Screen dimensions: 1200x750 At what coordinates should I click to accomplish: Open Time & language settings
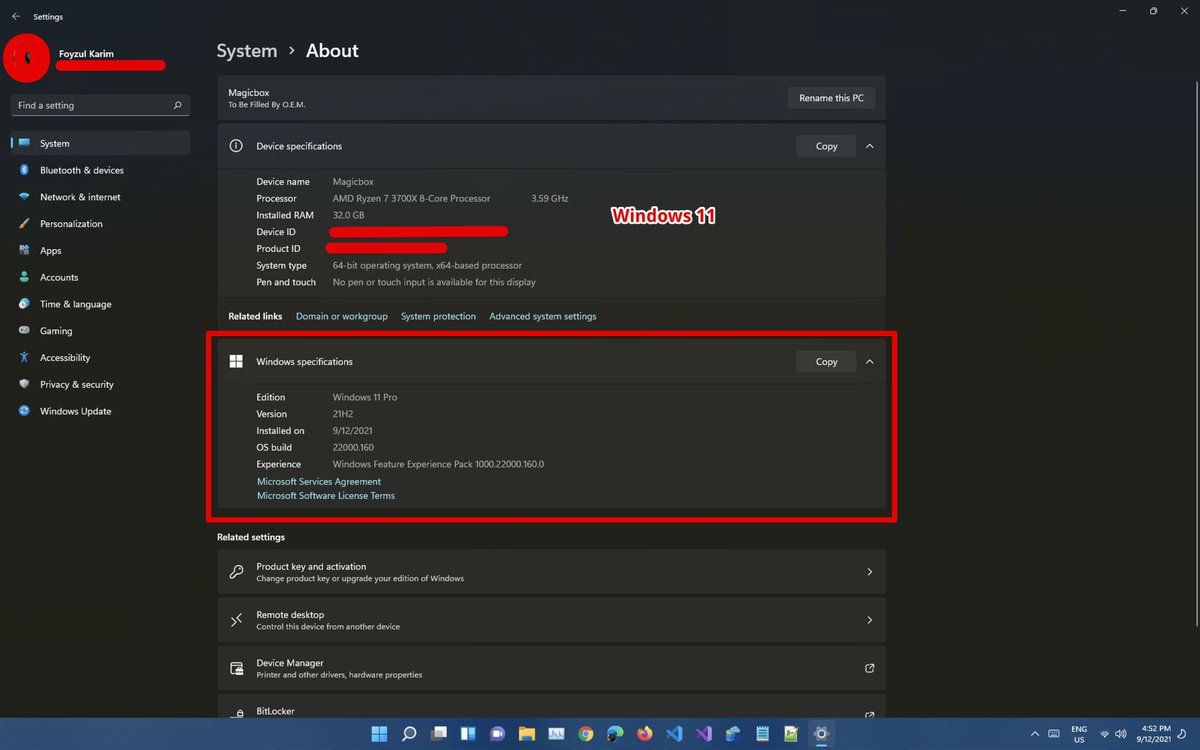(100, 304)
